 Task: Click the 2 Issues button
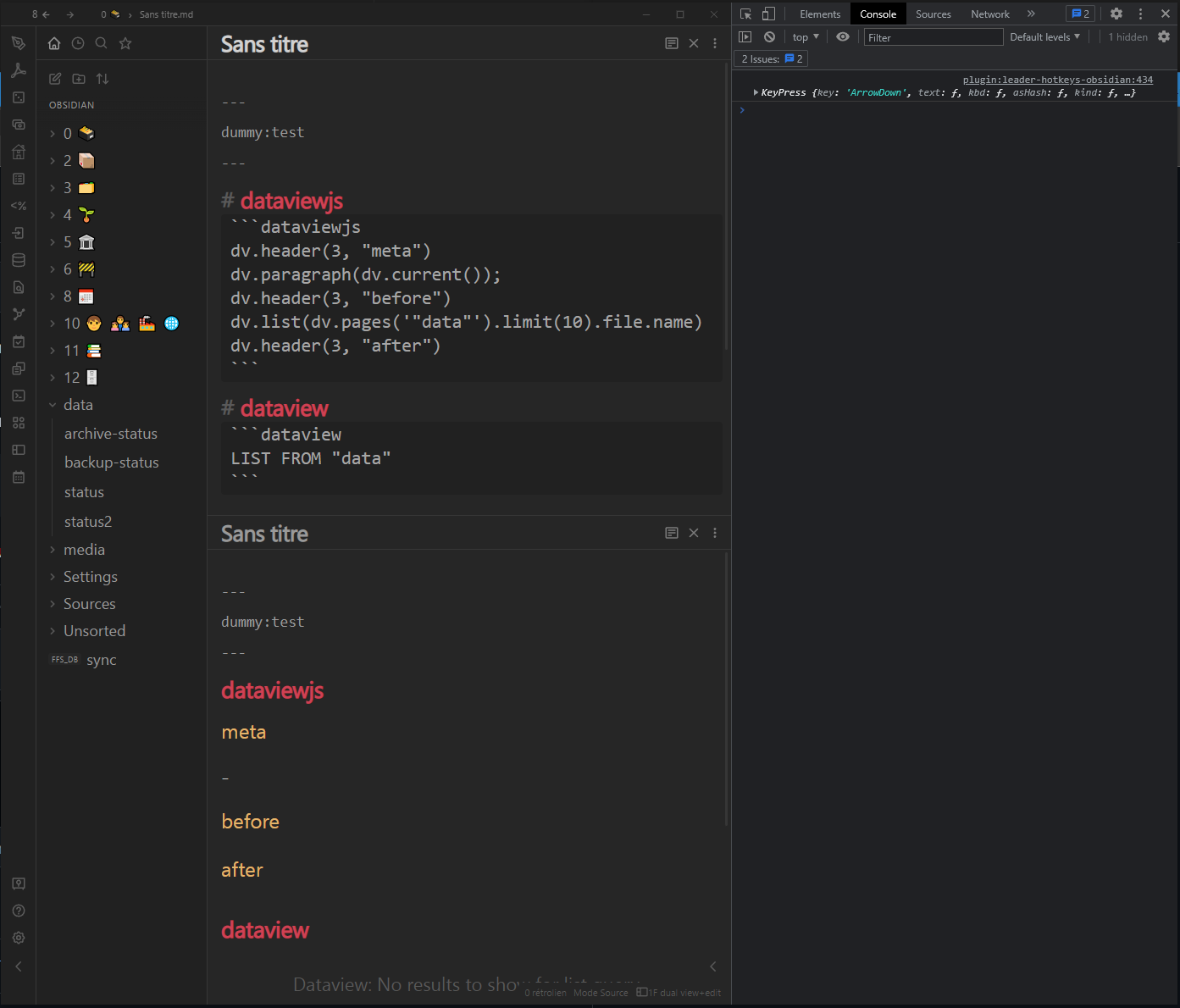[769, 58]
